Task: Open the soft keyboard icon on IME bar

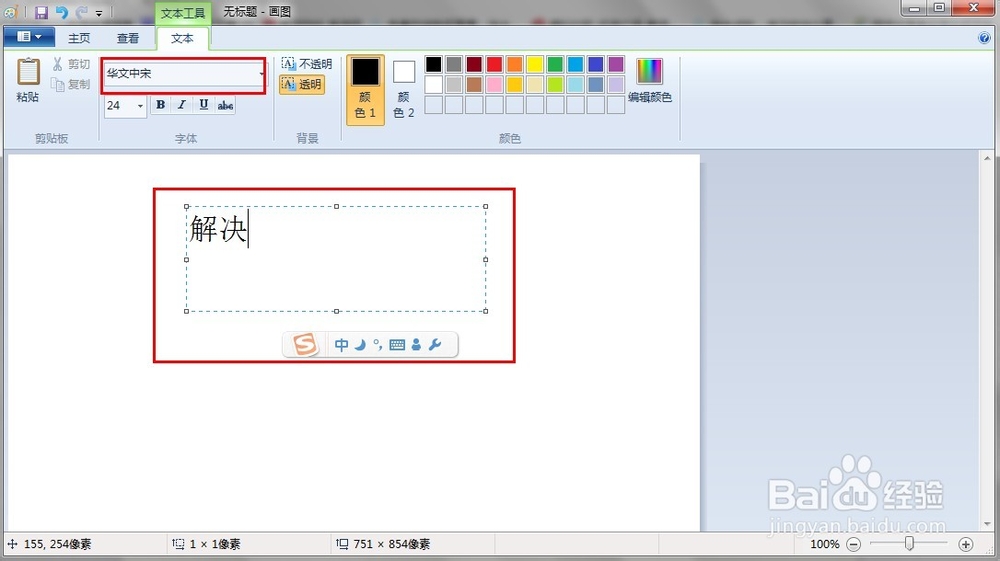Action: [397, 345]
